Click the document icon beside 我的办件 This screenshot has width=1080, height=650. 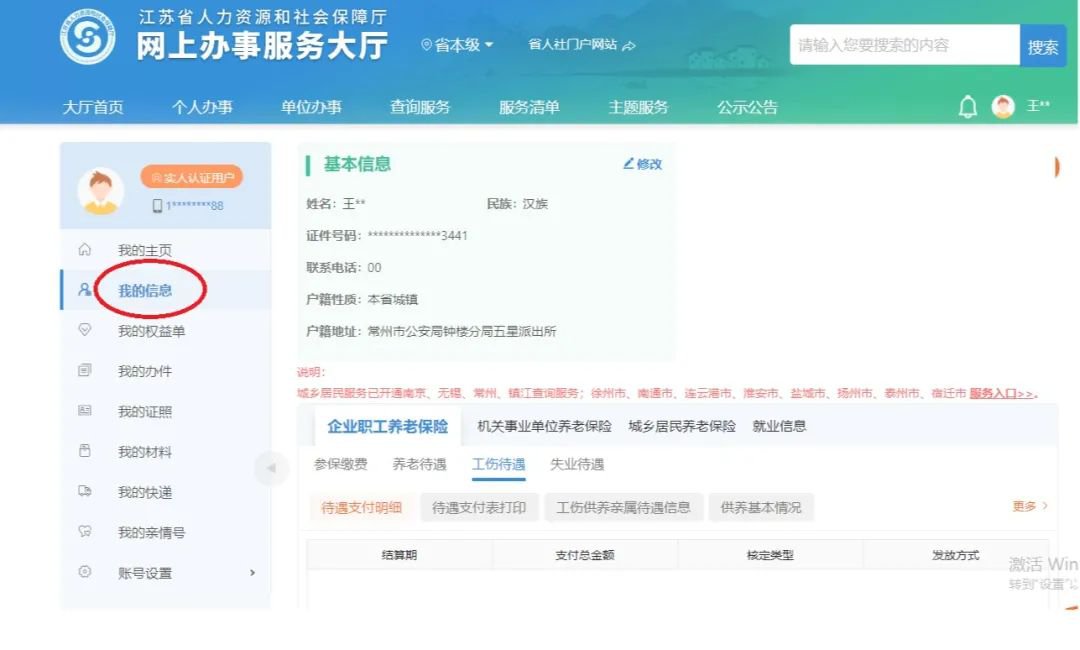click(x=85, y=371)
